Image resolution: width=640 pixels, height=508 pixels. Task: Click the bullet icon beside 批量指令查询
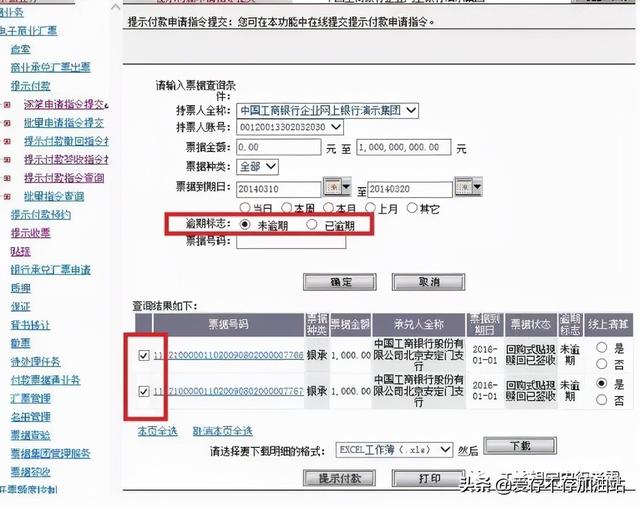click(x=7, y=197)
